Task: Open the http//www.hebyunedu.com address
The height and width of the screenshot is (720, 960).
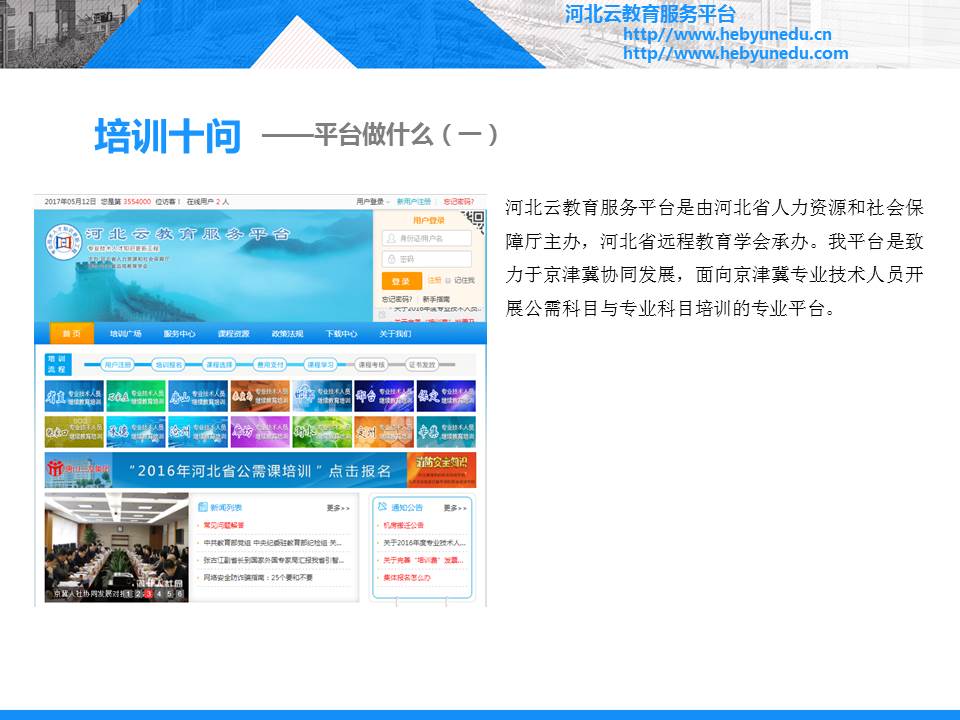Action: click(x=736, y=53)
